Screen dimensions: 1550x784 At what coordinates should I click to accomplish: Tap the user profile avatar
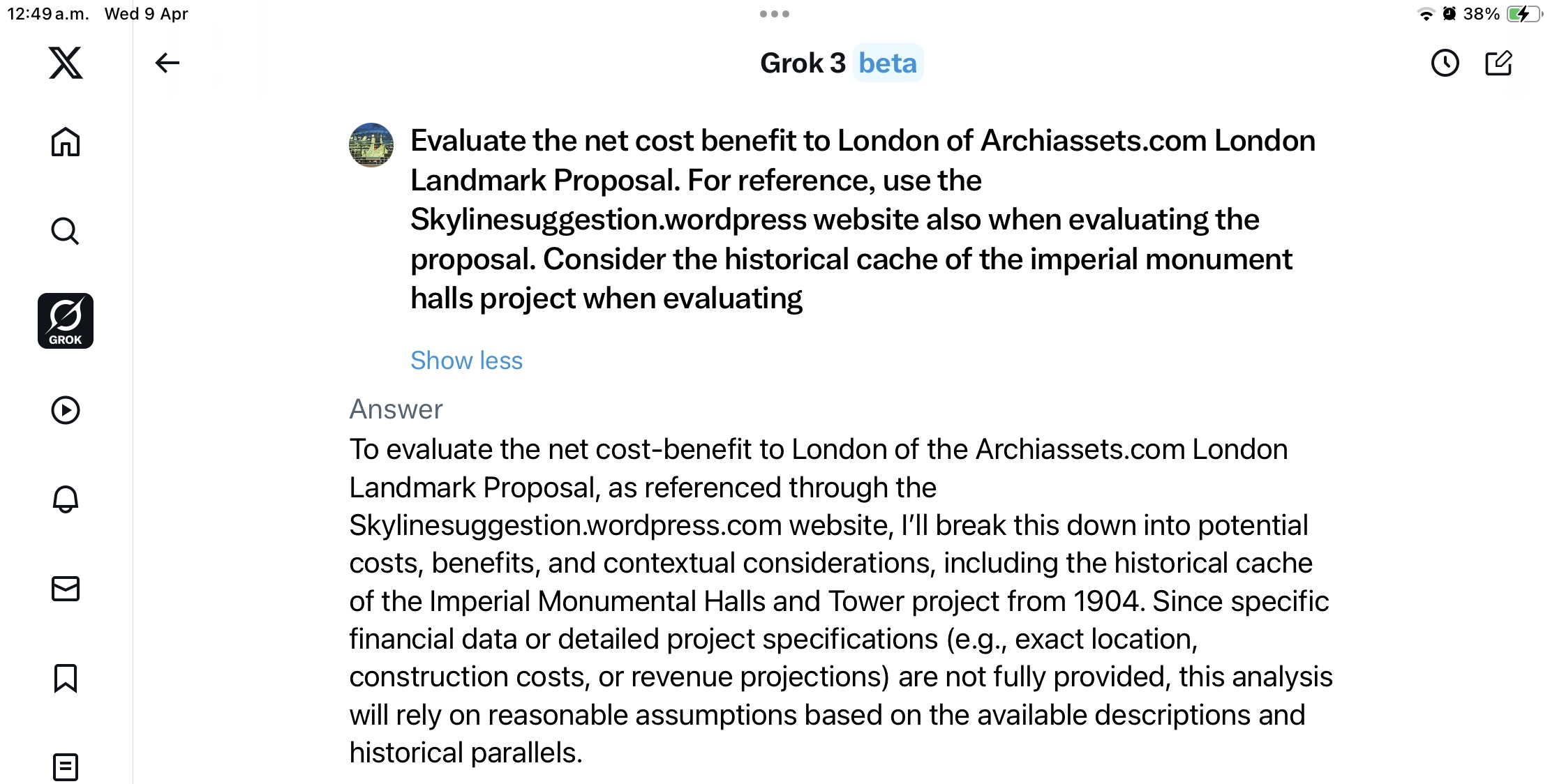[x=371, y=145]
